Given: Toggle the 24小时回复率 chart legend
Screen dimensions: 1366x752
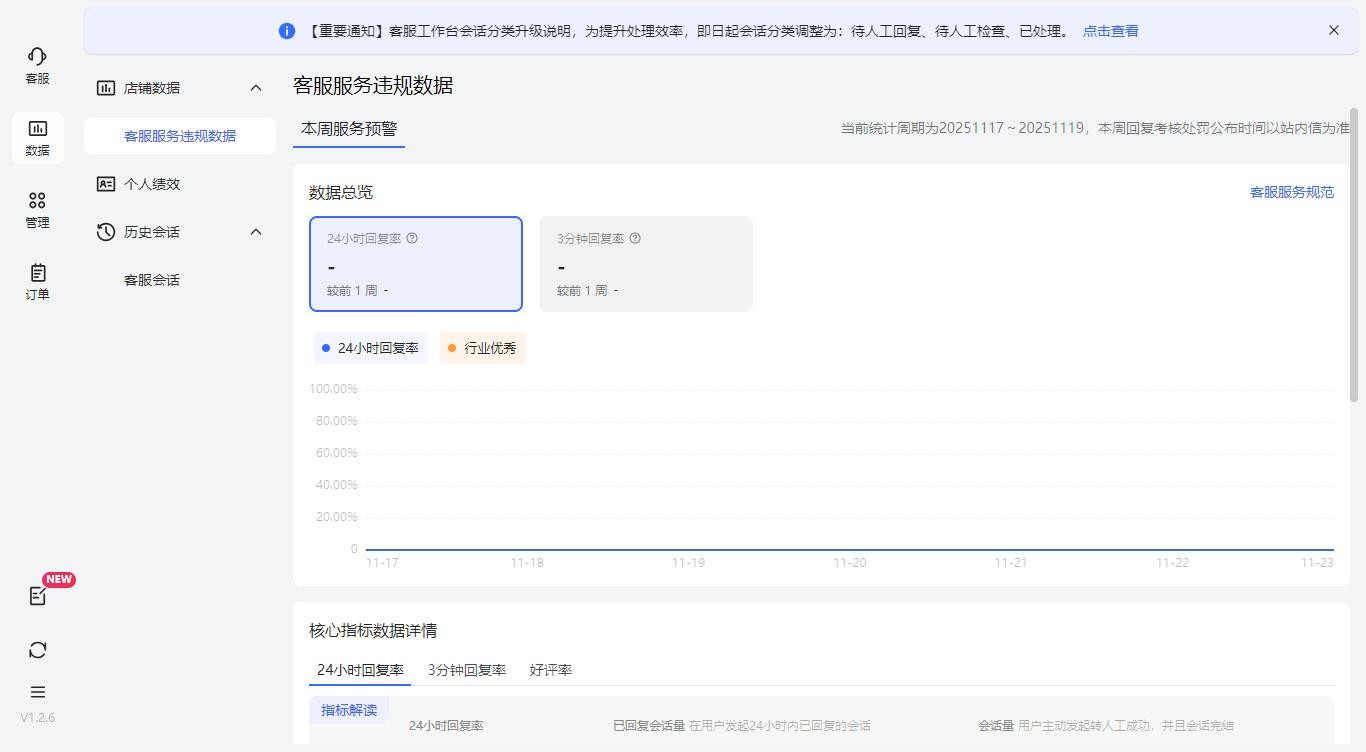Looking at the screenshot, I should click(370, 348).
